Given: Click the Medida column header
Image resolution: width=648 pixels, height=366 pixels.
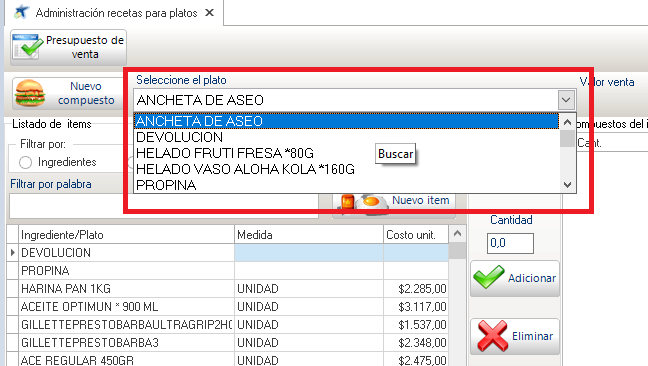Looking at the screenshot, I should 309,235.
